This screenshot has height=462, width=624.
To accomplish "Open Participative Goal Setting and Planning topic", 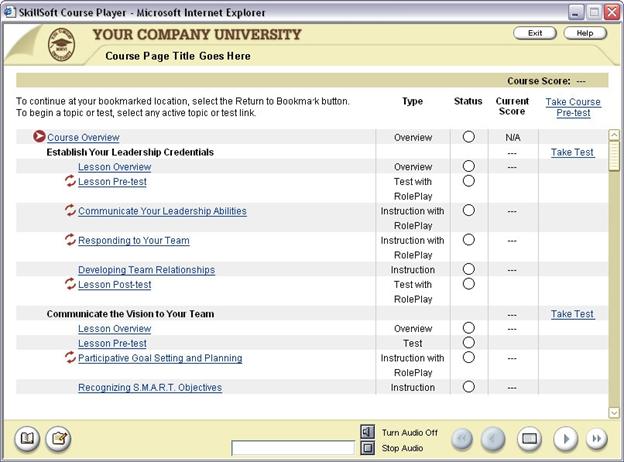I will click(x=160, y=359).
